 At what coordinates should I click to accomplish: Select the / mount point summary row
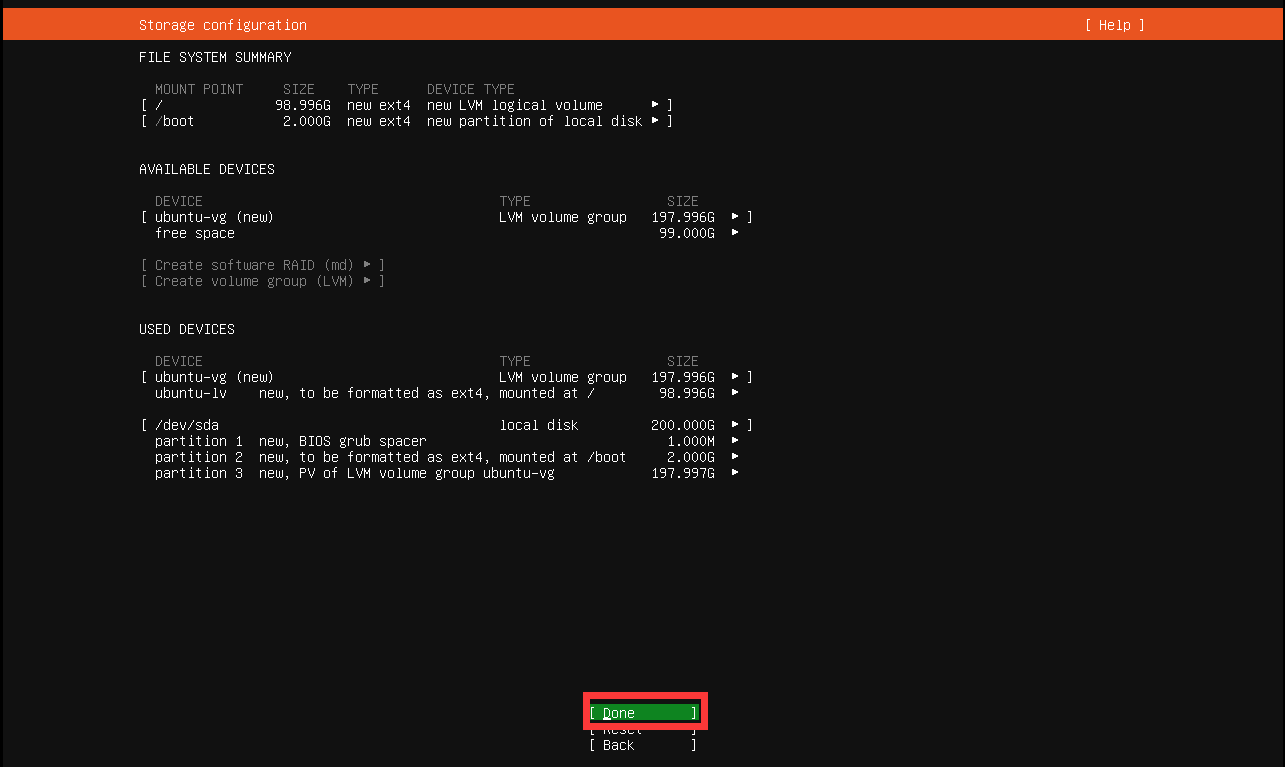(x=407, y=105)
